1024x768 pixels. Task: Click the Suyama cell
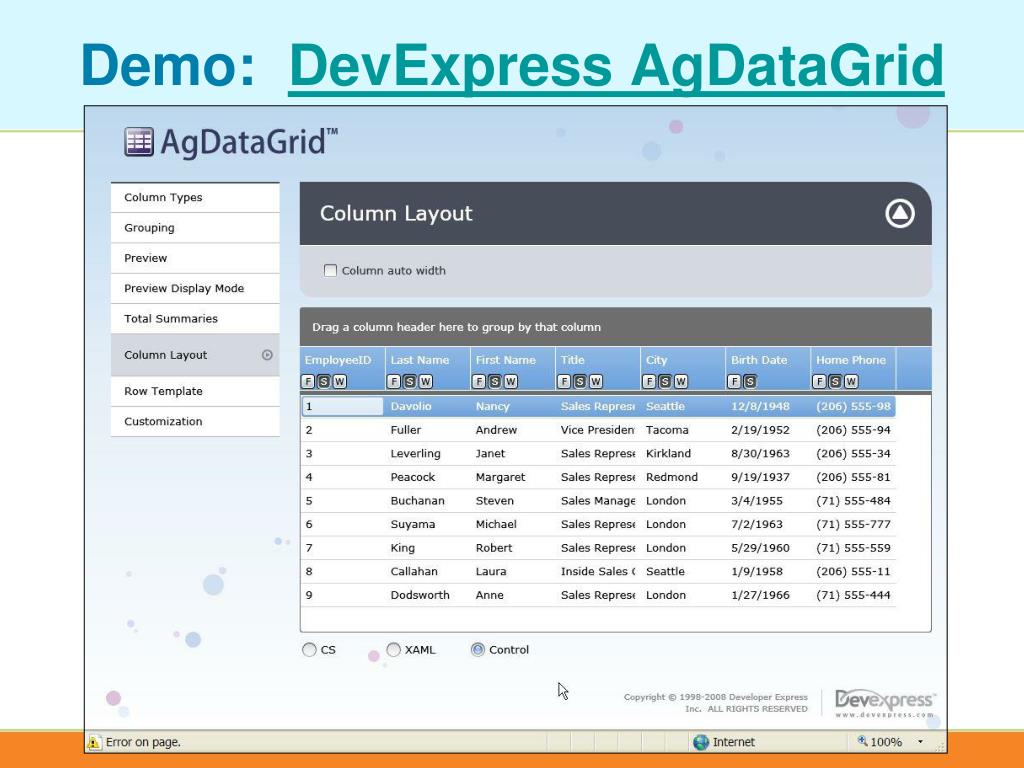tap(413, 524)
